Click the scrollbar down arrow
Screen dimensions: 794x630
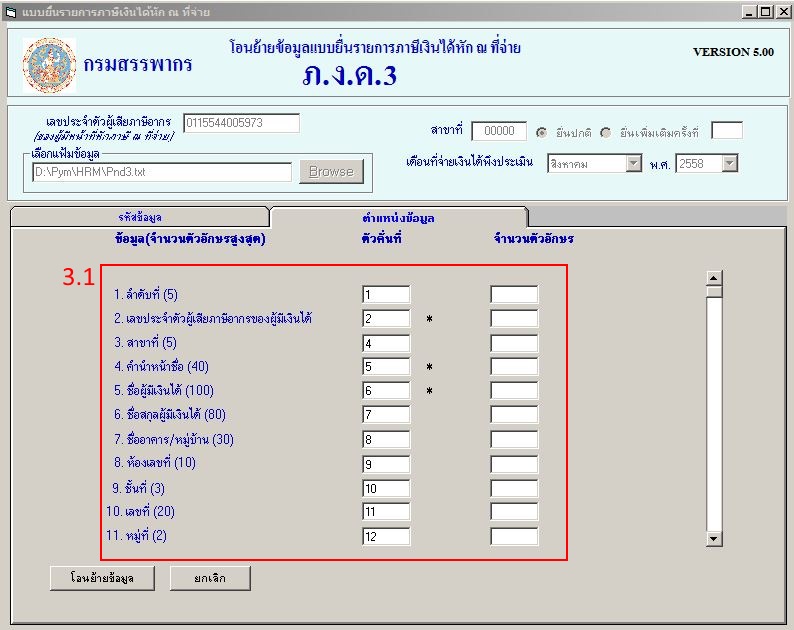tap(714, 539)
